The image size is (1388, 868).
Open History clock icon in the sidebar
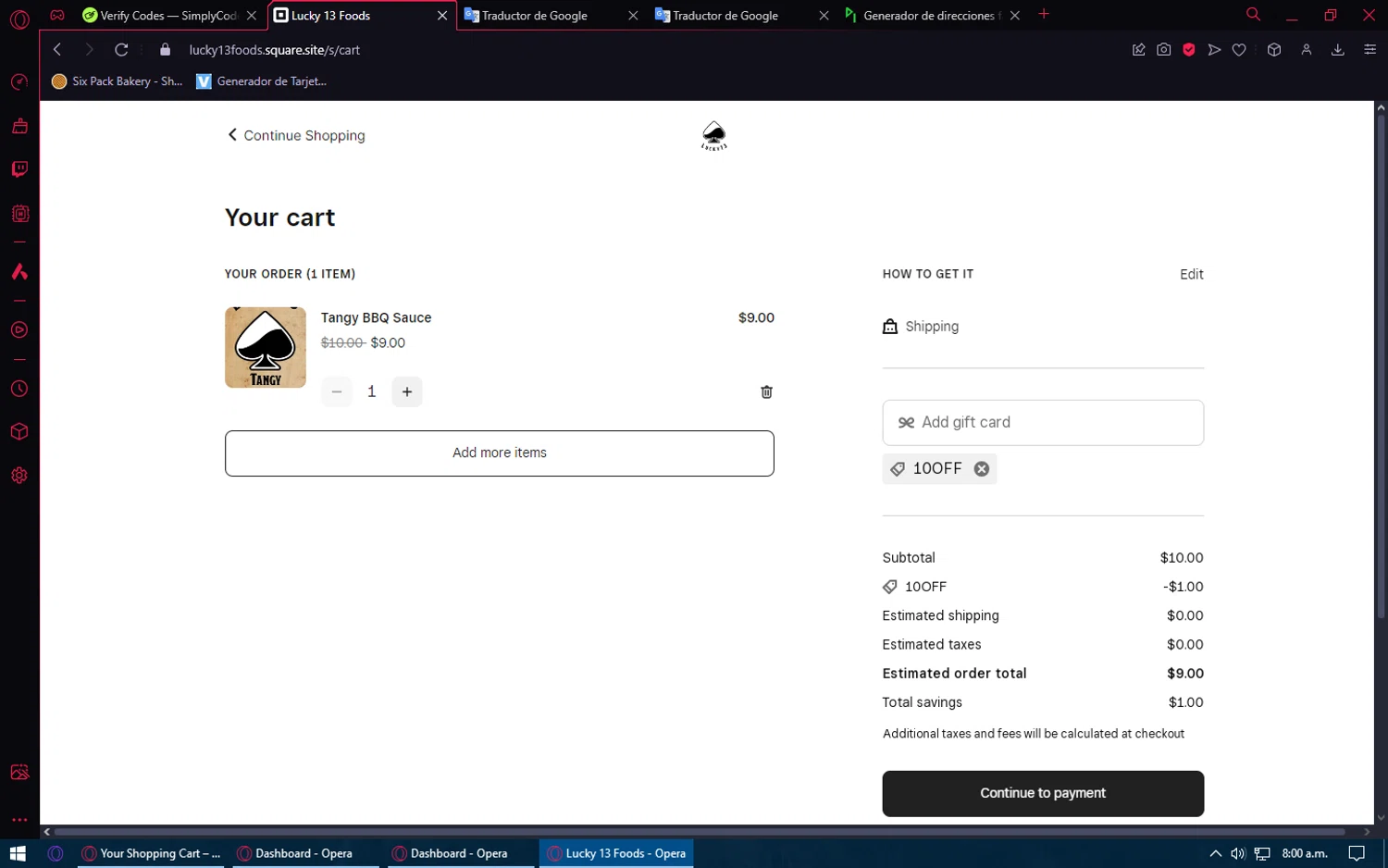[19, 389]
